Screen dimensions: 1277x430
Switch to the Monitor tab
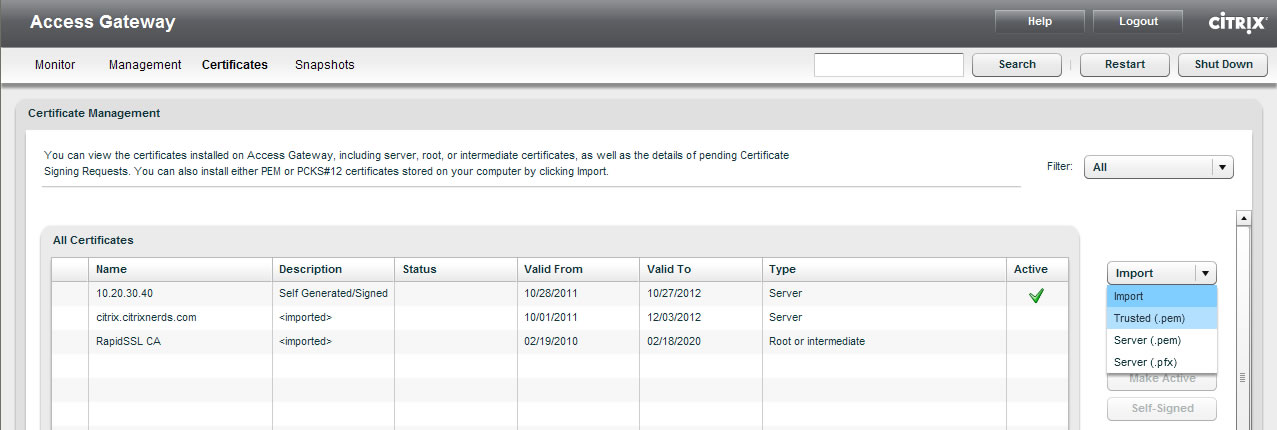point(55,65)
